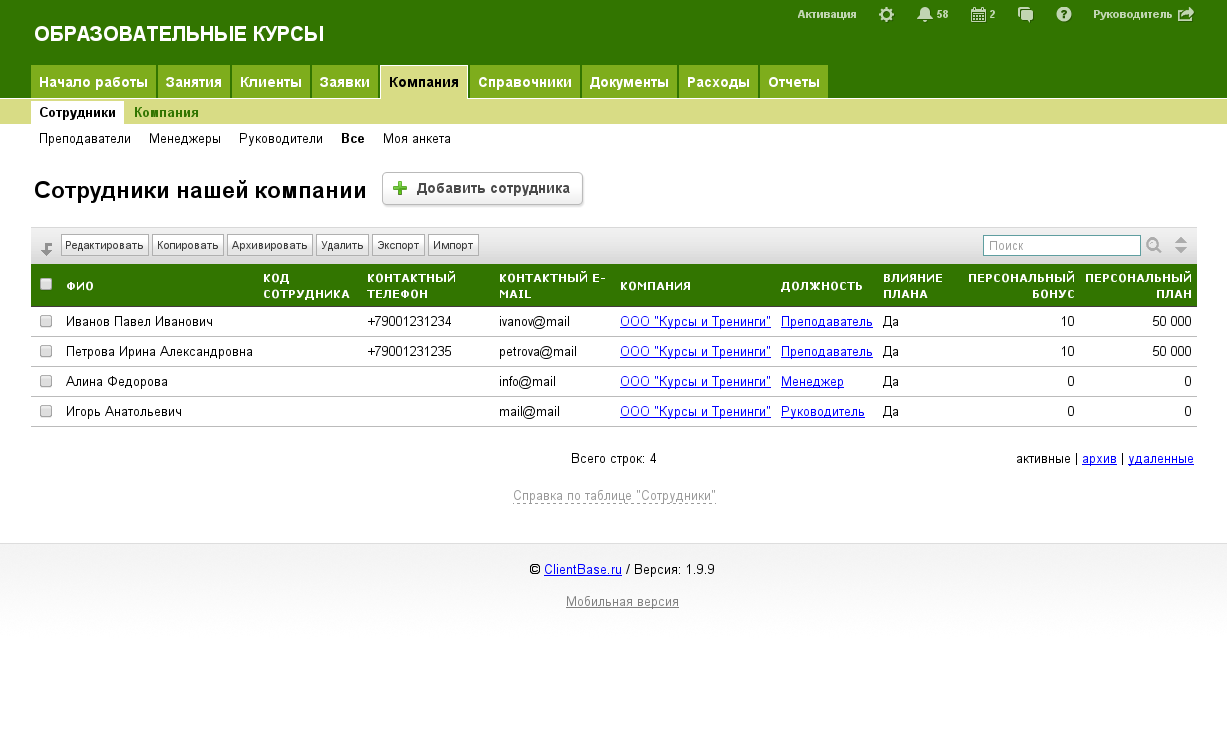Click the green plus icon for adding employee

[401, 188]
